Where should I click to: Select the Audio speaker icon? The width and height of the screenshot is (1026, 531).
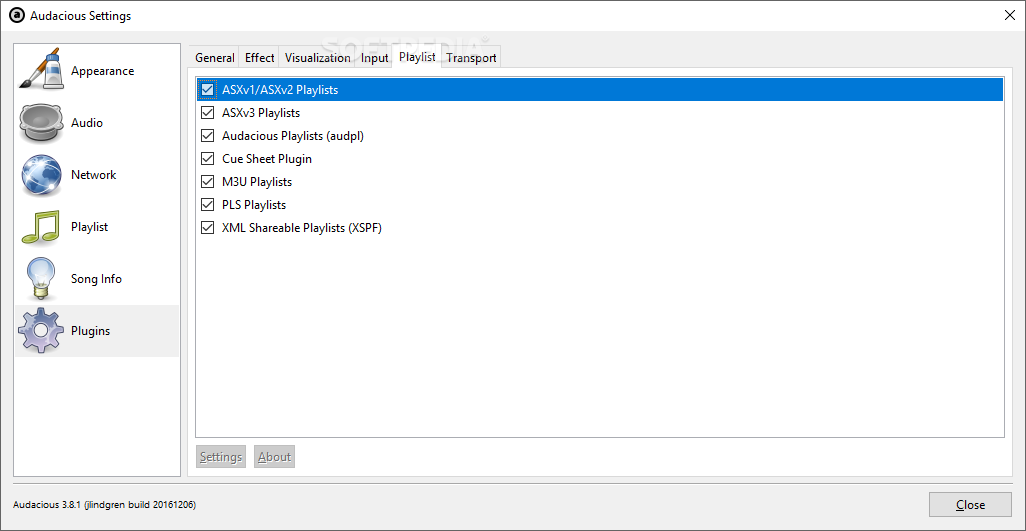point(41,122)
